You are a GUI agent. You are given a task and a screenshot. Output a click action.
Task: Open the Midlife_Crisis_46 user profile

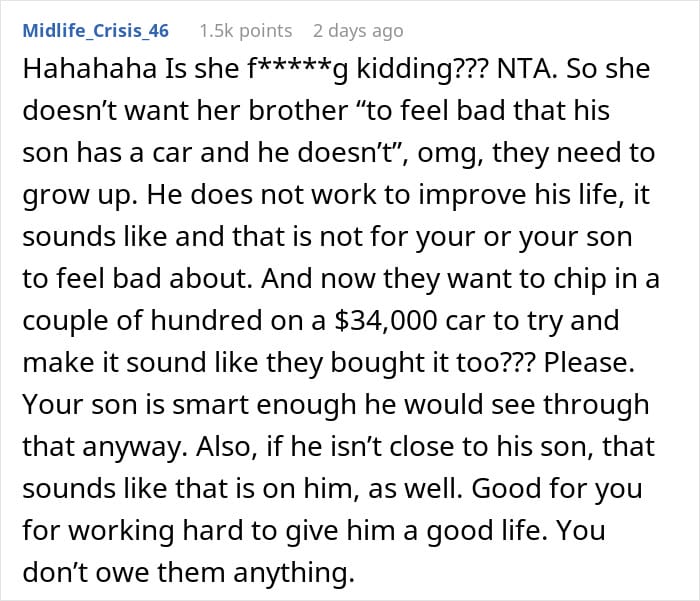point(94,31)
